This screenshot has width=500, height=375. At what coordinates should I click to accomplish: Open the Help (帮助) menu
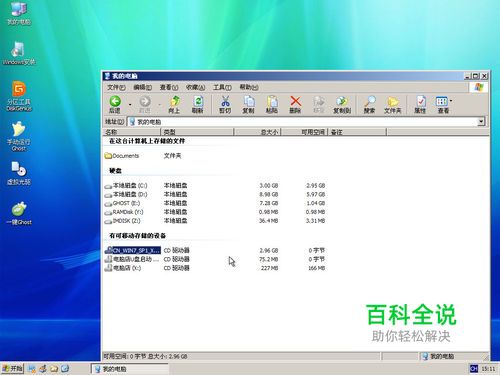pos(249,87)
